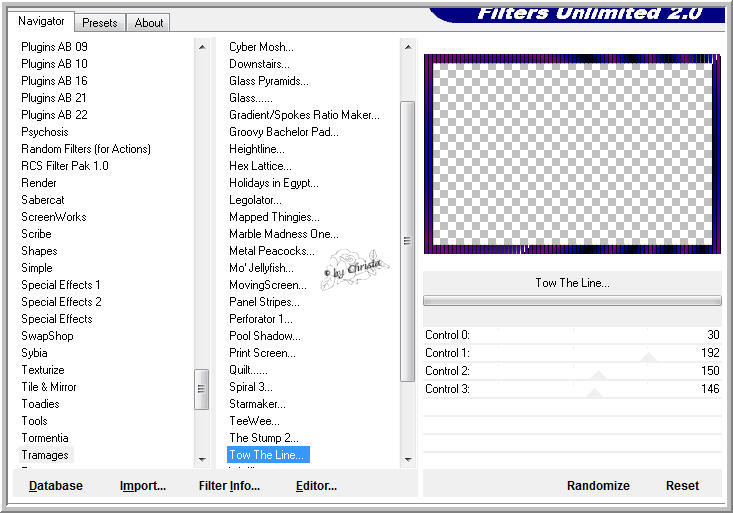Select the Psychosis category
The image size is (733, 513).
pyautogui.click(x=45, y=132)
